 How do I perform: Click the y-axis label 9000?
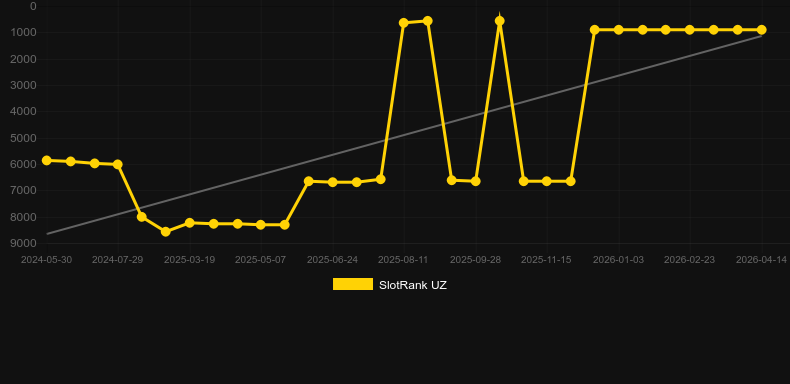coord(23,243)
